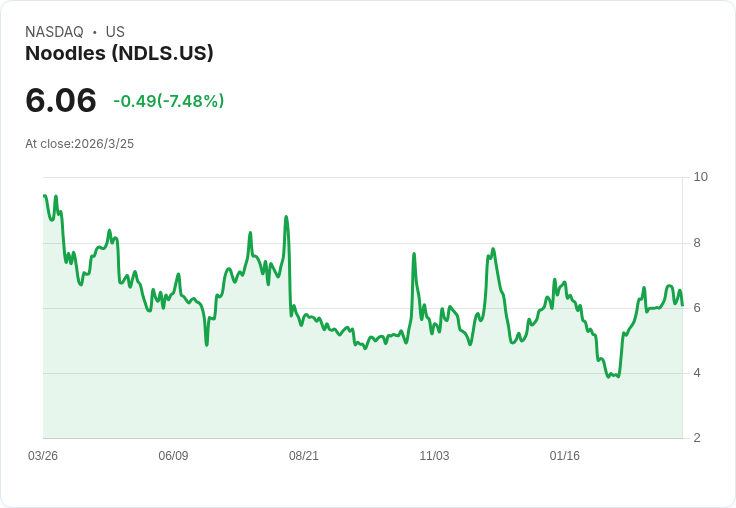Click the 6 y-axis price label

pyautogui.click(x=697, y=308)
